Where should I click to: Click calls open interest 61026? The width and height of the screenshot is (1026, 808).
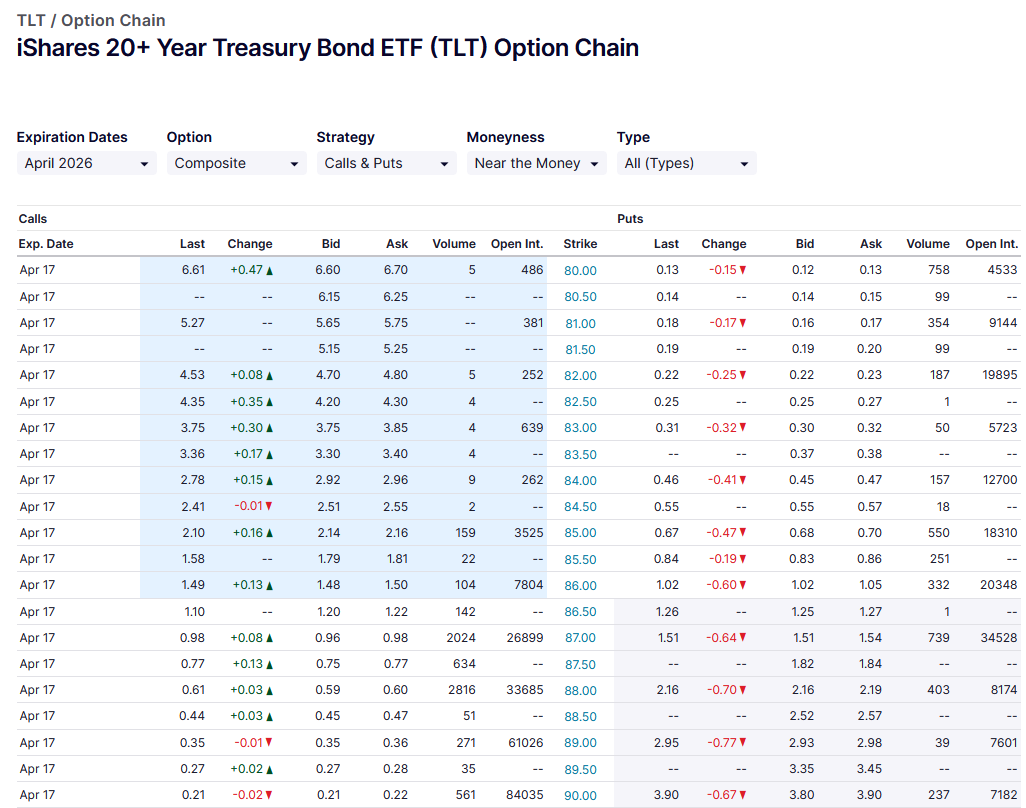tap(525, 743)
